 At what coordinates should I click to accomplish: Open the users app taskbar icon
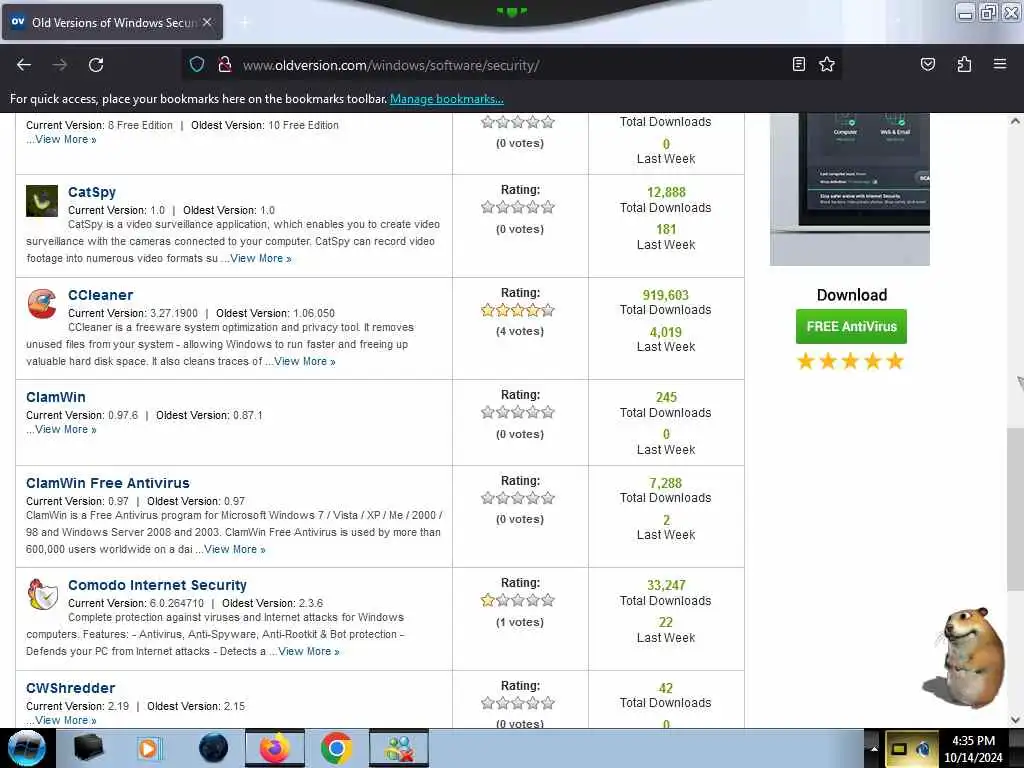399,748
